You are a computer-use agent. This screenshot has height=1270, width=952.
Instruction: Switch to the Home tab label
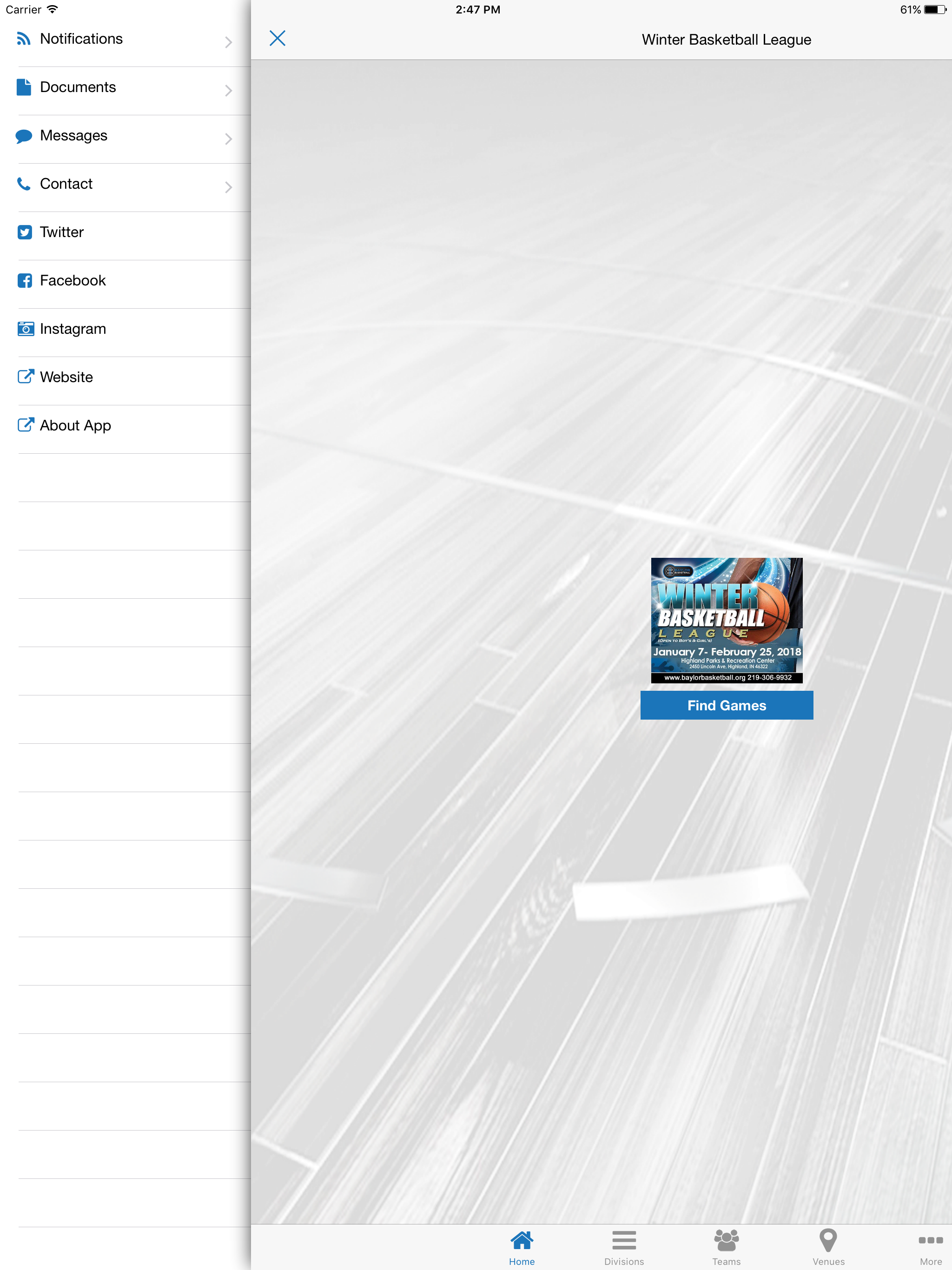(522, 1261)
